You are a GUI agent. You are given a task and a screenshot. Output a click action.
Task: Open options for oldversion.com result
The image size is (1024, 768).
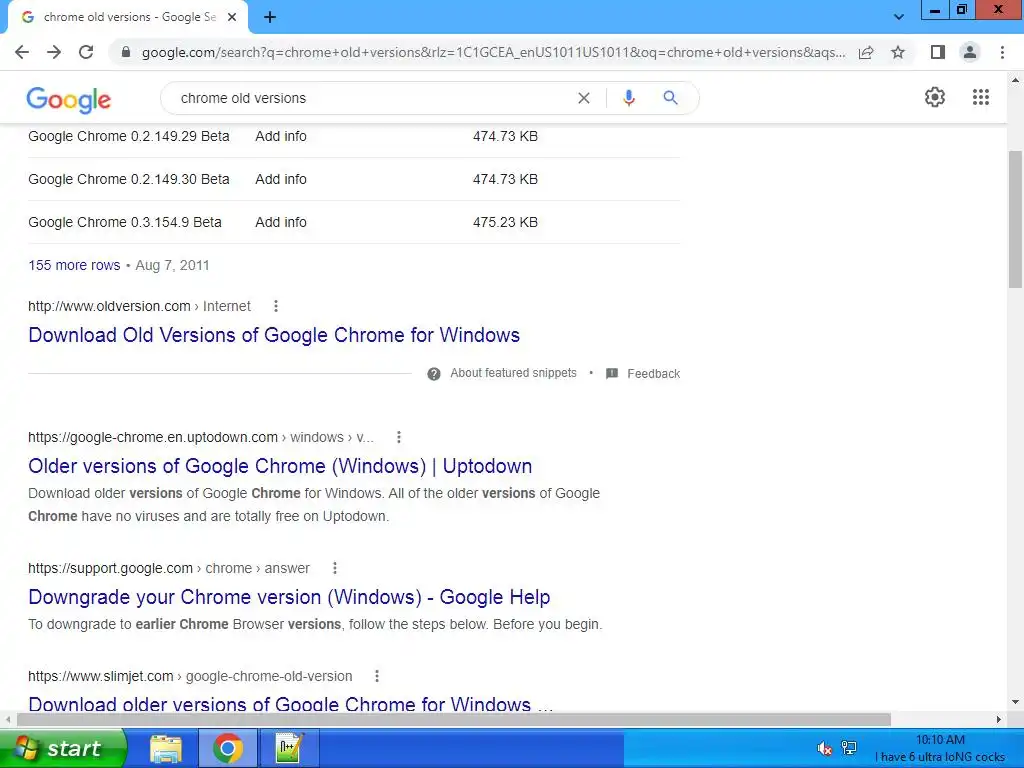coord(276,306)
